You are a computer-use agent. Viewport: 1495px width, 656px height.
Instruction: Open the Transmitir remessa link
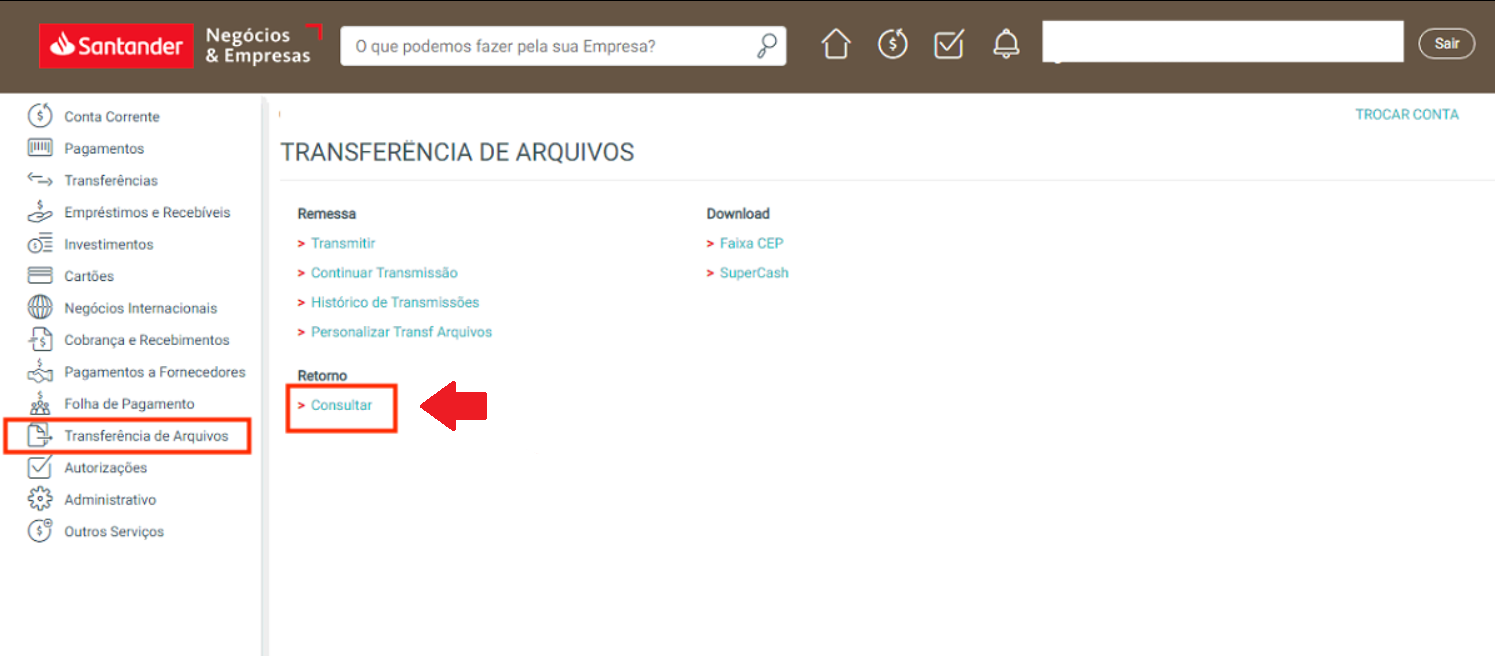coord(343,243)
